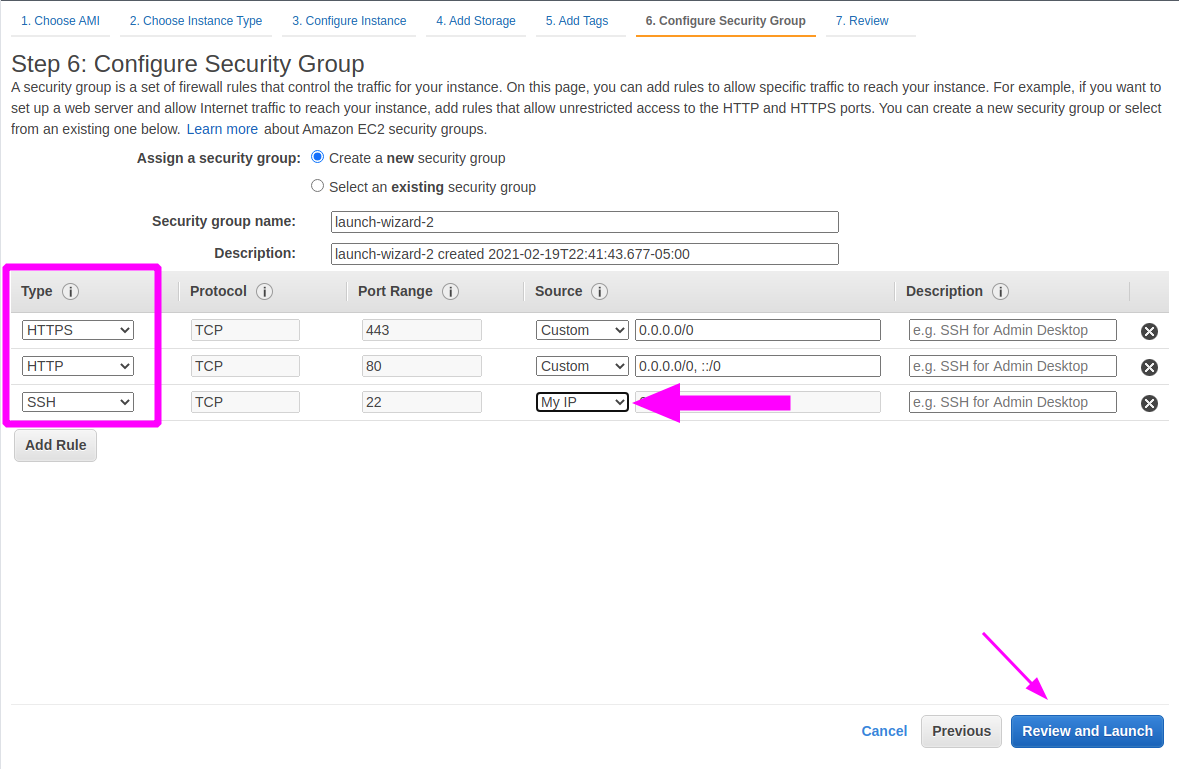Open the Type dropdown showing HTTPS
This screenshot has width=1179, height=769.
(77, 329)
